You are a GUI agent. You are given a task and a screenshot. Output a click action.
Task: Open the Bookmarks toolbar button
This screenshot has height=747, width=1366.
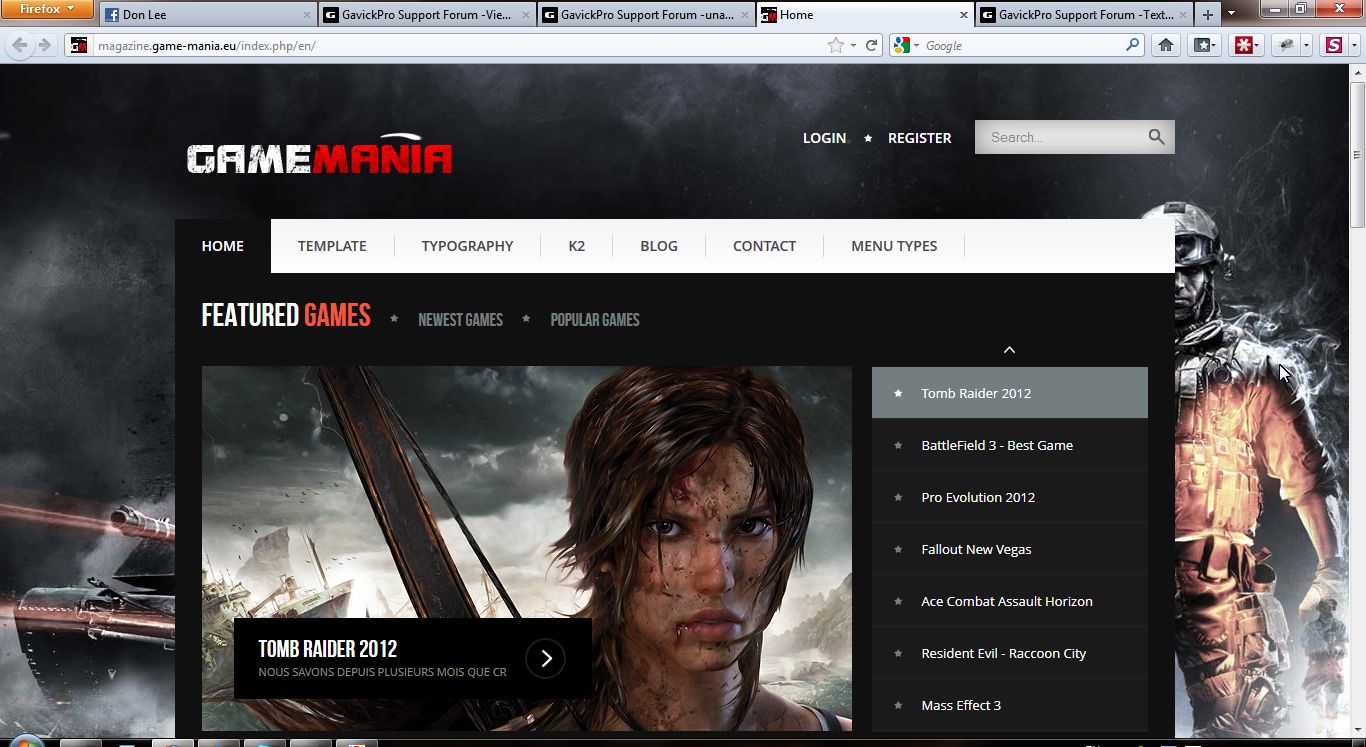[x=1204, y=45]
